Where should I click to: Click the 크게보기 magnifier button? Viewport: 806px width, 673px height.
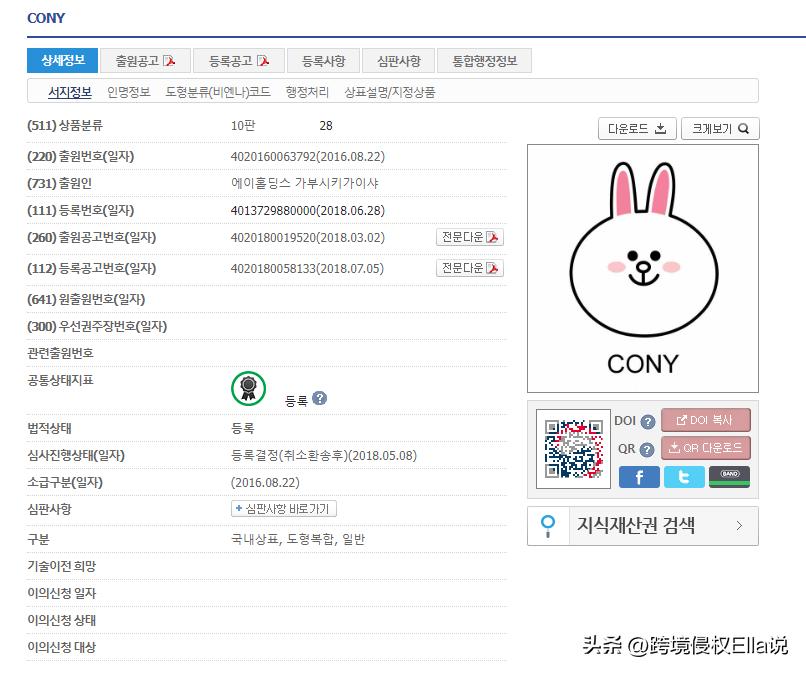click(x=720, y=129)
